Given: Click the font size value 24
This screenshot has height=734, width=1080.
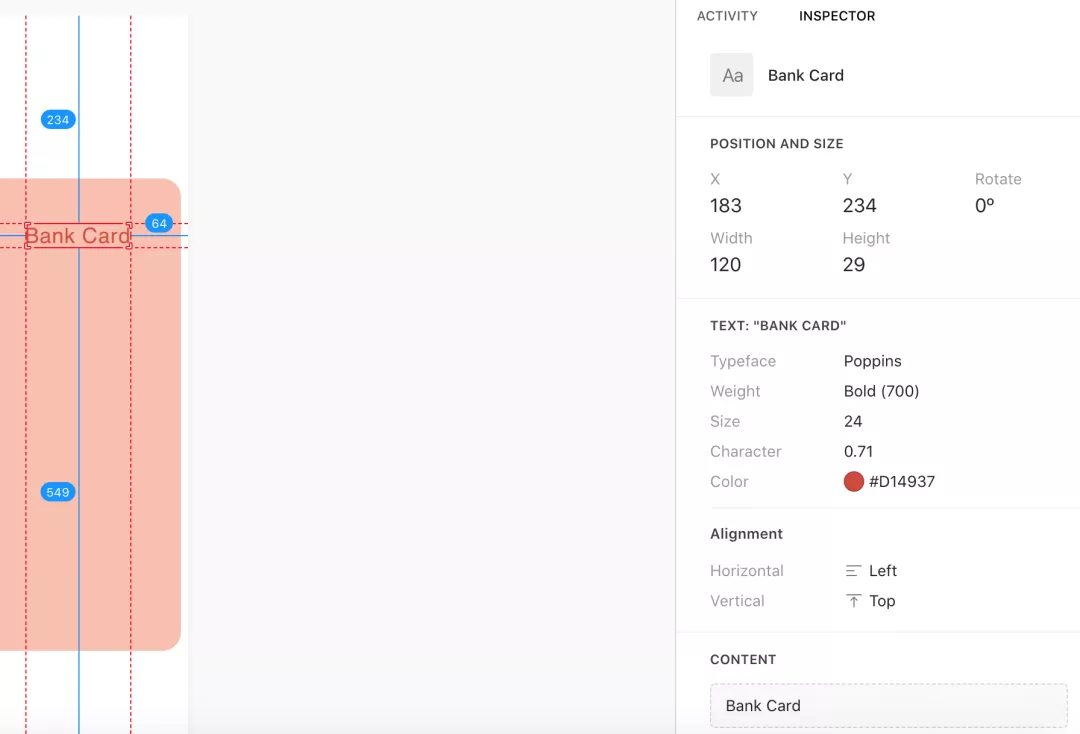Looking at the screenshot, I should 853,421.
